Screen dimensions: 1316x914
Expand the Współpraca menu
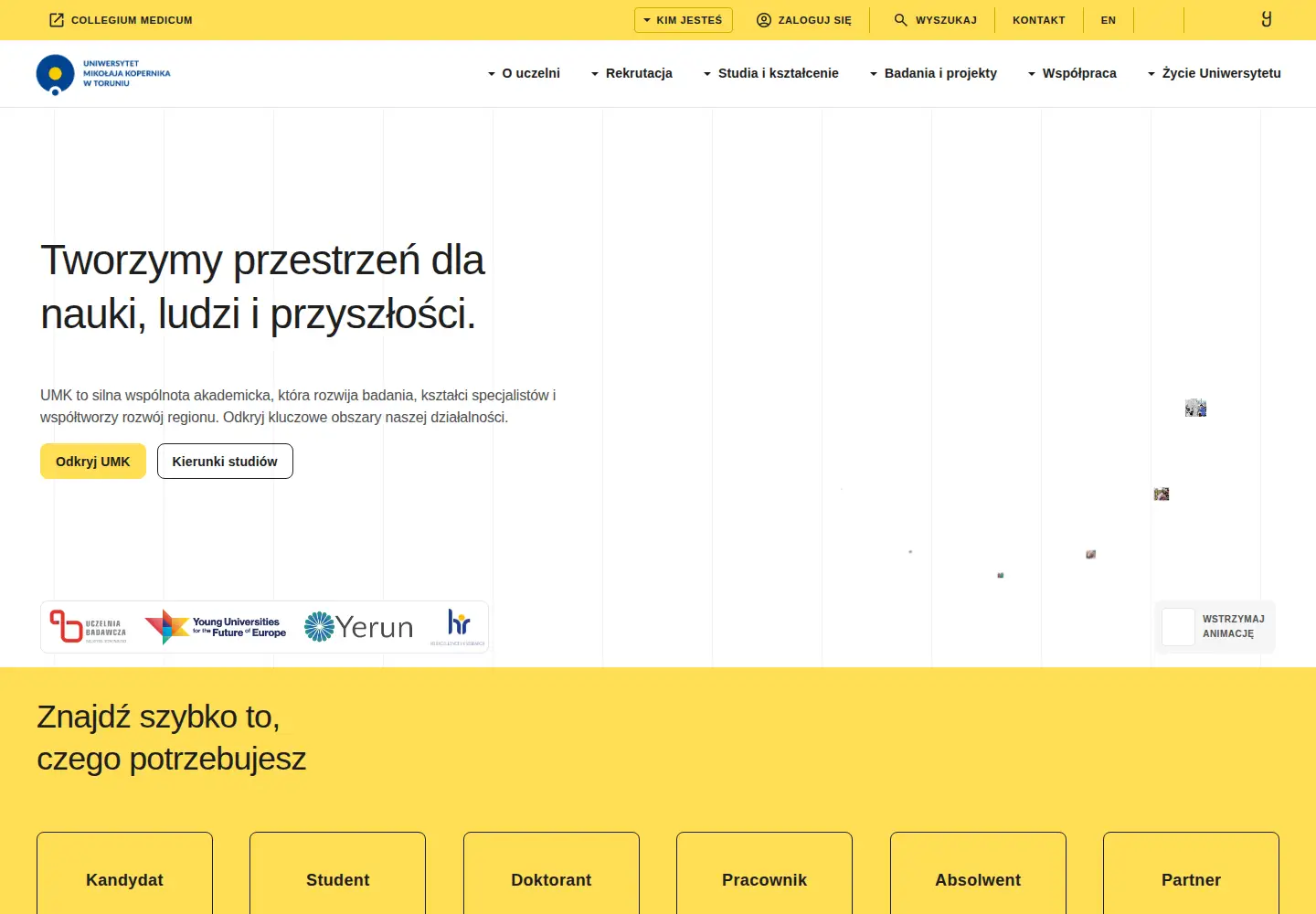[x=1072, y=73]
